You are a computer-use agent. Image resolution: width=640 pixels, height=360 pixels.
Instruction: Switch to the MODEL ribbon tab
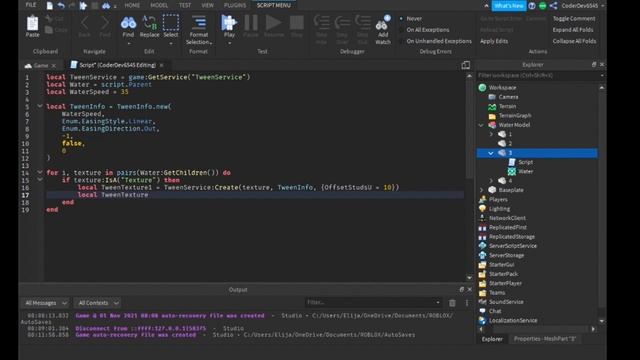point(159,5)
